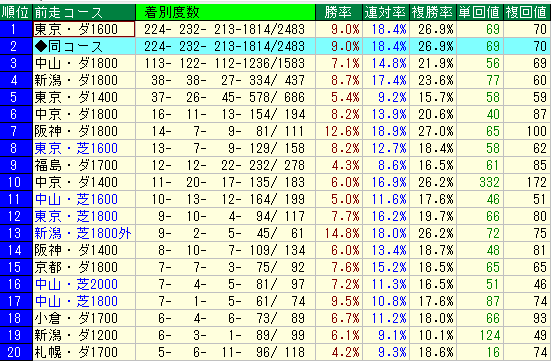Sort by the 勝率 column header
551x361 pixels.
pos(339,12)
